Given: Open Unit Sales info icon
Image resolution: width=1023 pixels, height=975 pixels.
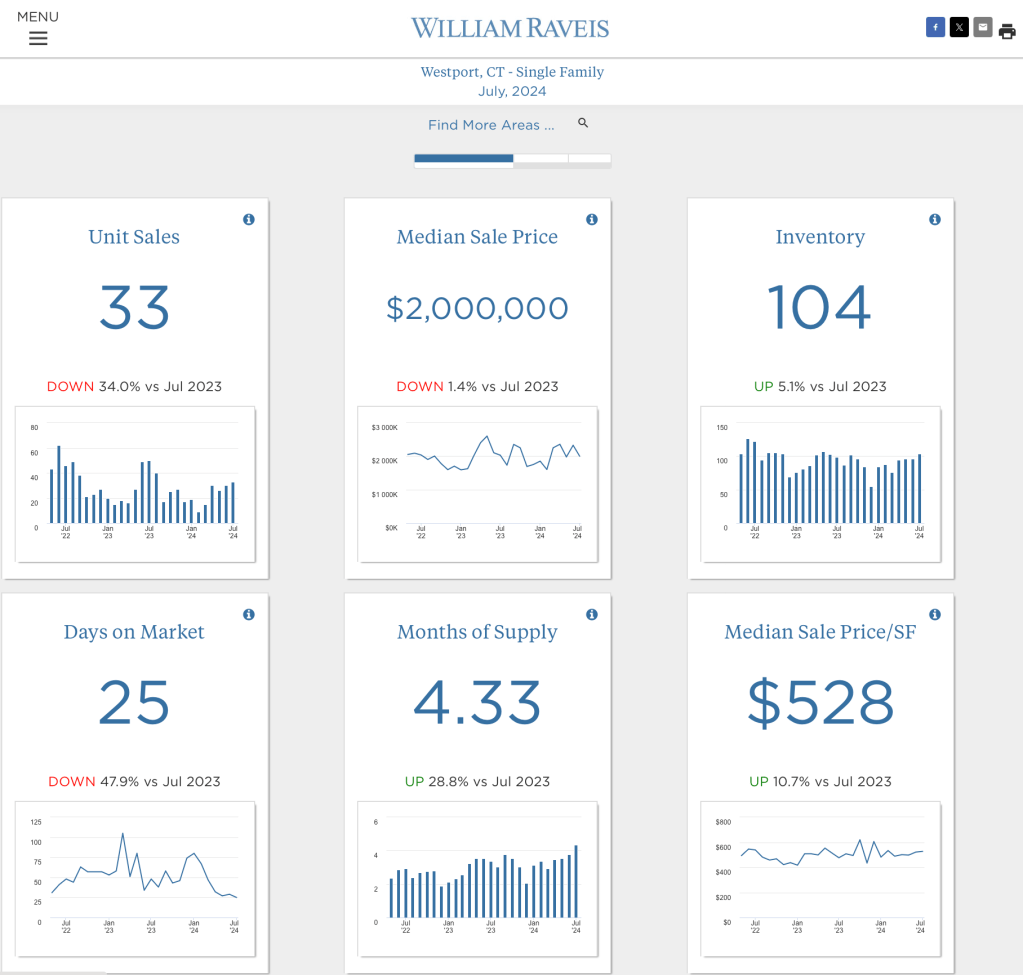Looking at the screenshot, I should pyautogui.click(x=249, y=219).
